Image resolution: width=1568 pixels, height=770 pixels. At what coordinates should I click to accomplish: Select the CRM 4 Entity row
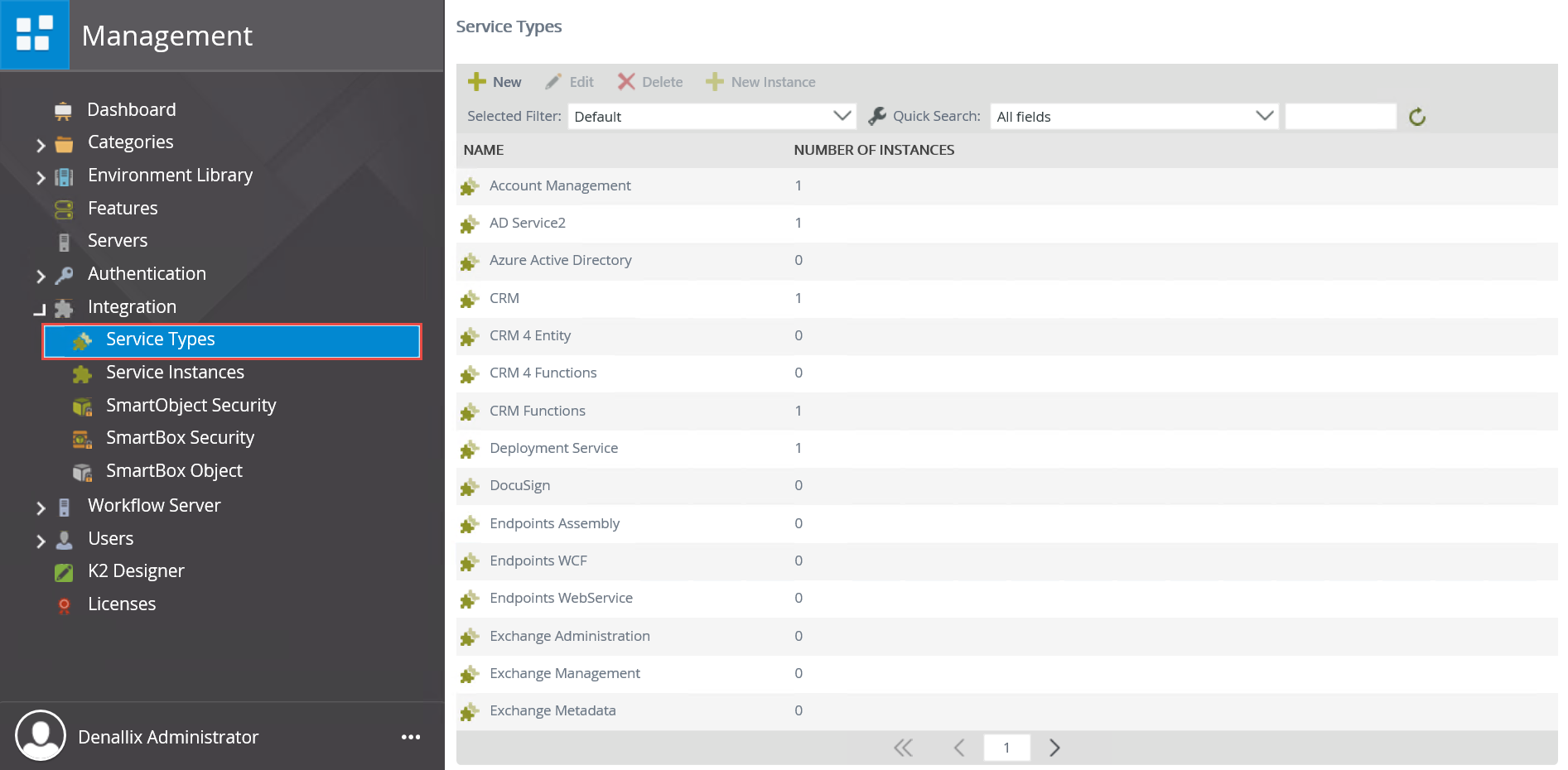pyautogui.click(x=1006, y=336)
